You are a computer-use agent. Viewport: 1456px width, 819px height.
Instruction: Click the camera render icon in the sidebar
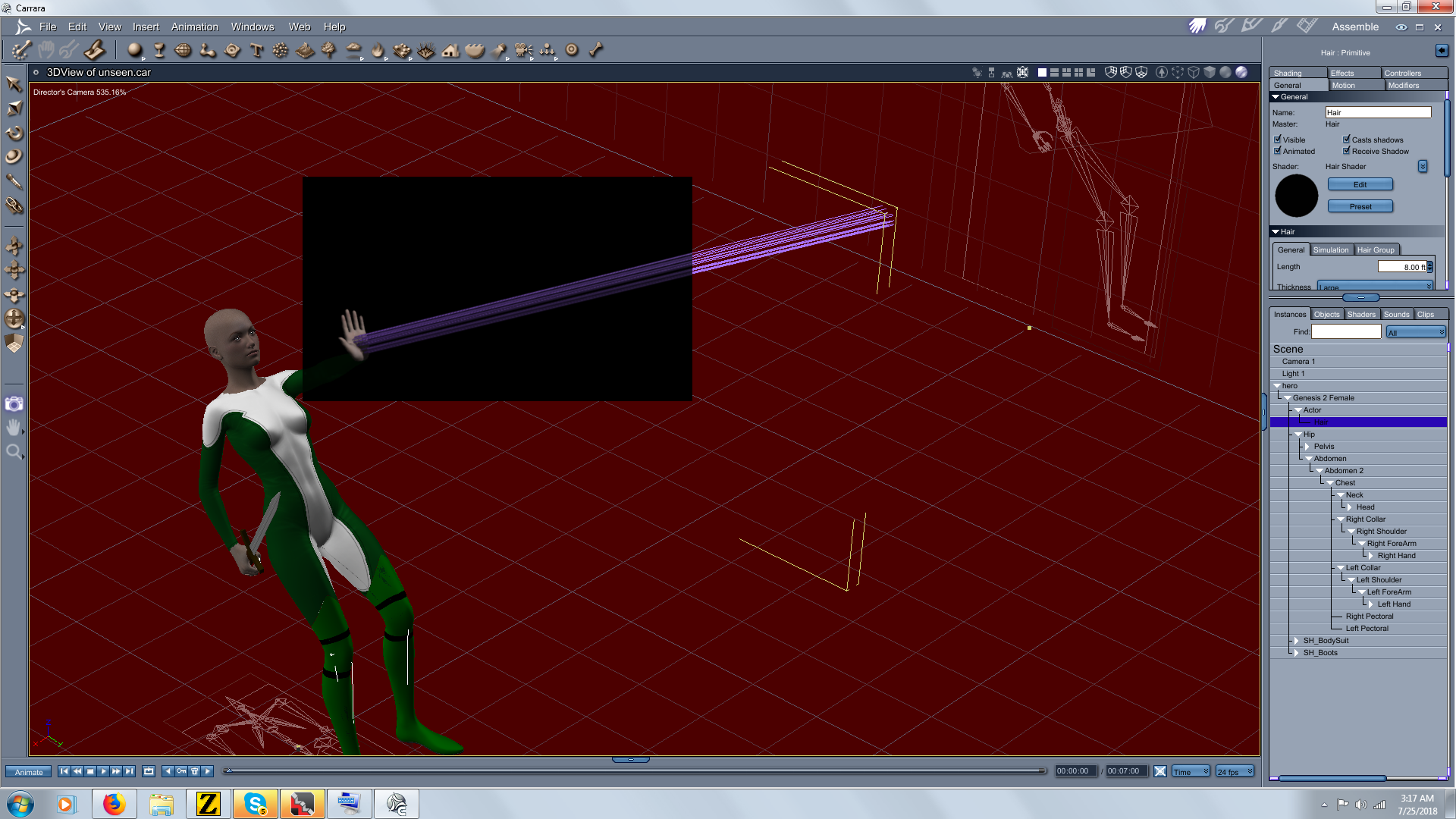click(x=14, y=403)
